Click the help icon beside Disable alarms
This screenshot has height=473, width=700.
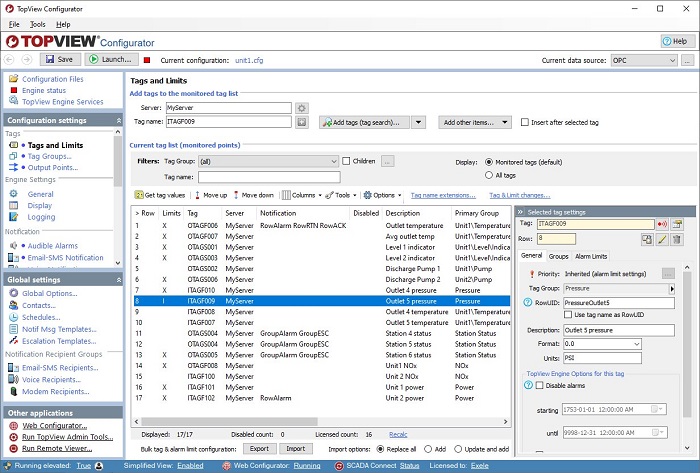coord(528,385)
